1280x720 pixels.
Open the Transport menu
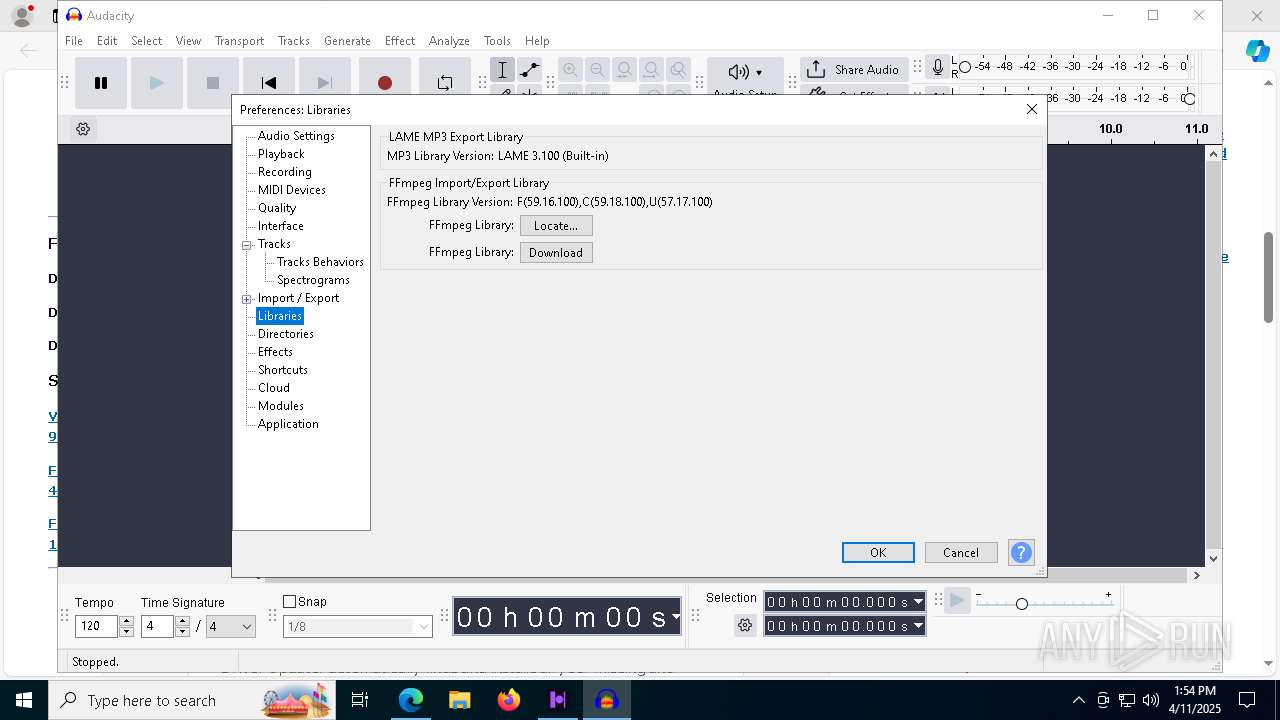pyautogui.click(x=239, y=41)
